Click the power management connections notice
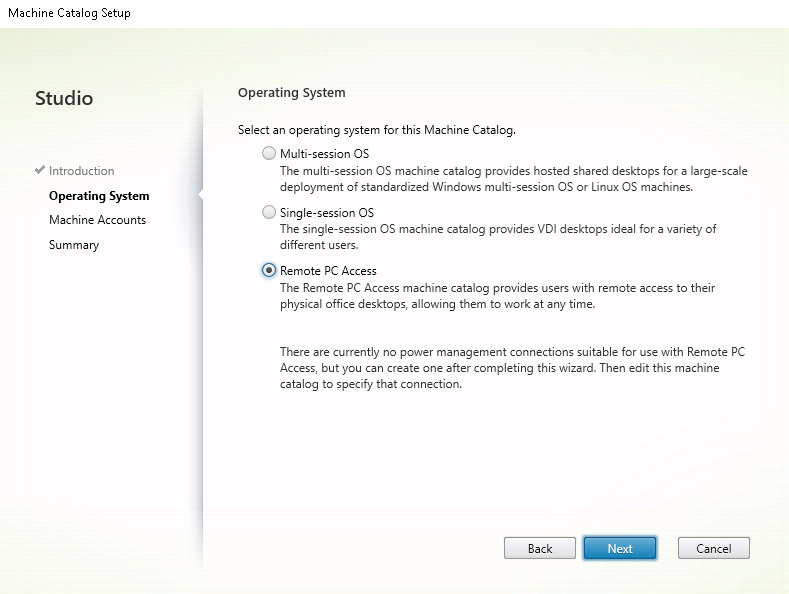Screen dimensions: 789x594 coord(512,368)
